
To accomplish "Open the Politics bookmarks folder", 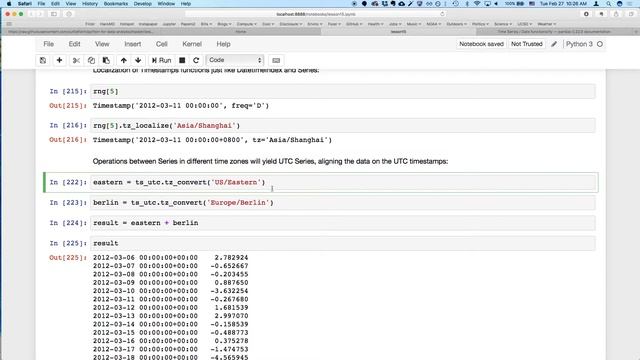I will click(x=480, y=24).
